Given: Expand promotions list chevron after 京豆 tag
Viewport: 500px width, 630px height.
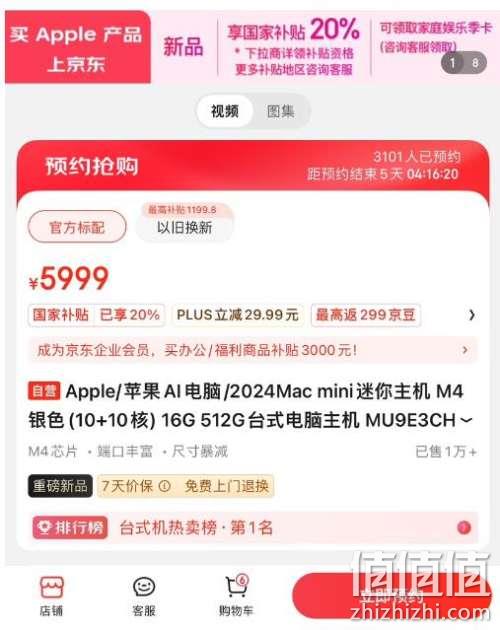Looking at the screenshot, I should (472, 315).
